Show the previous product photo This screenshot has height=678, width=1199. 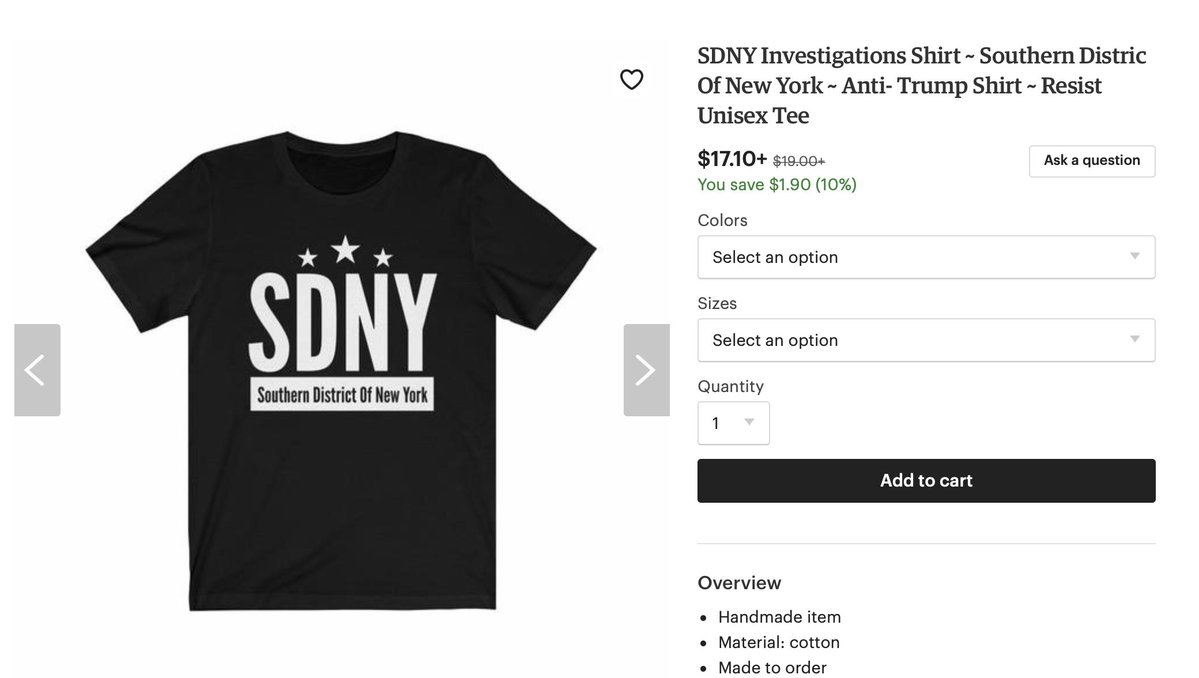point(37,370)
